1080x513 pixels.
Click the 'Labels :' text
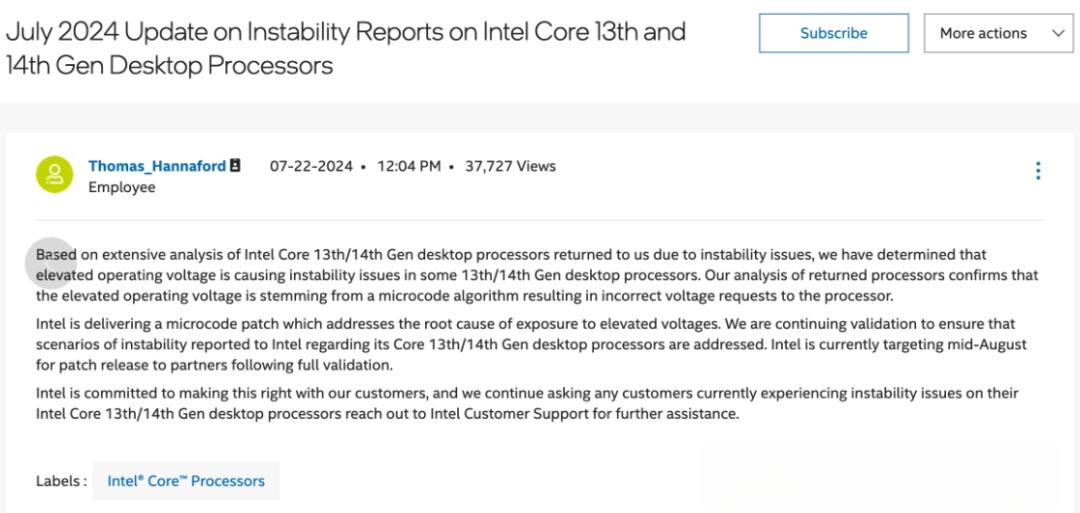coord(61,481)
